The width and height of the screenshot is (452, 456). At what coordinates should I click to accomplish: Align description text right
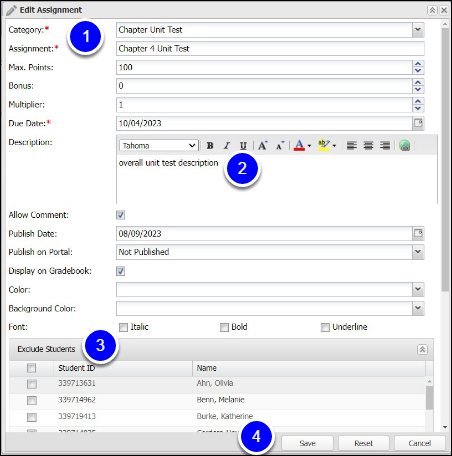385,146
